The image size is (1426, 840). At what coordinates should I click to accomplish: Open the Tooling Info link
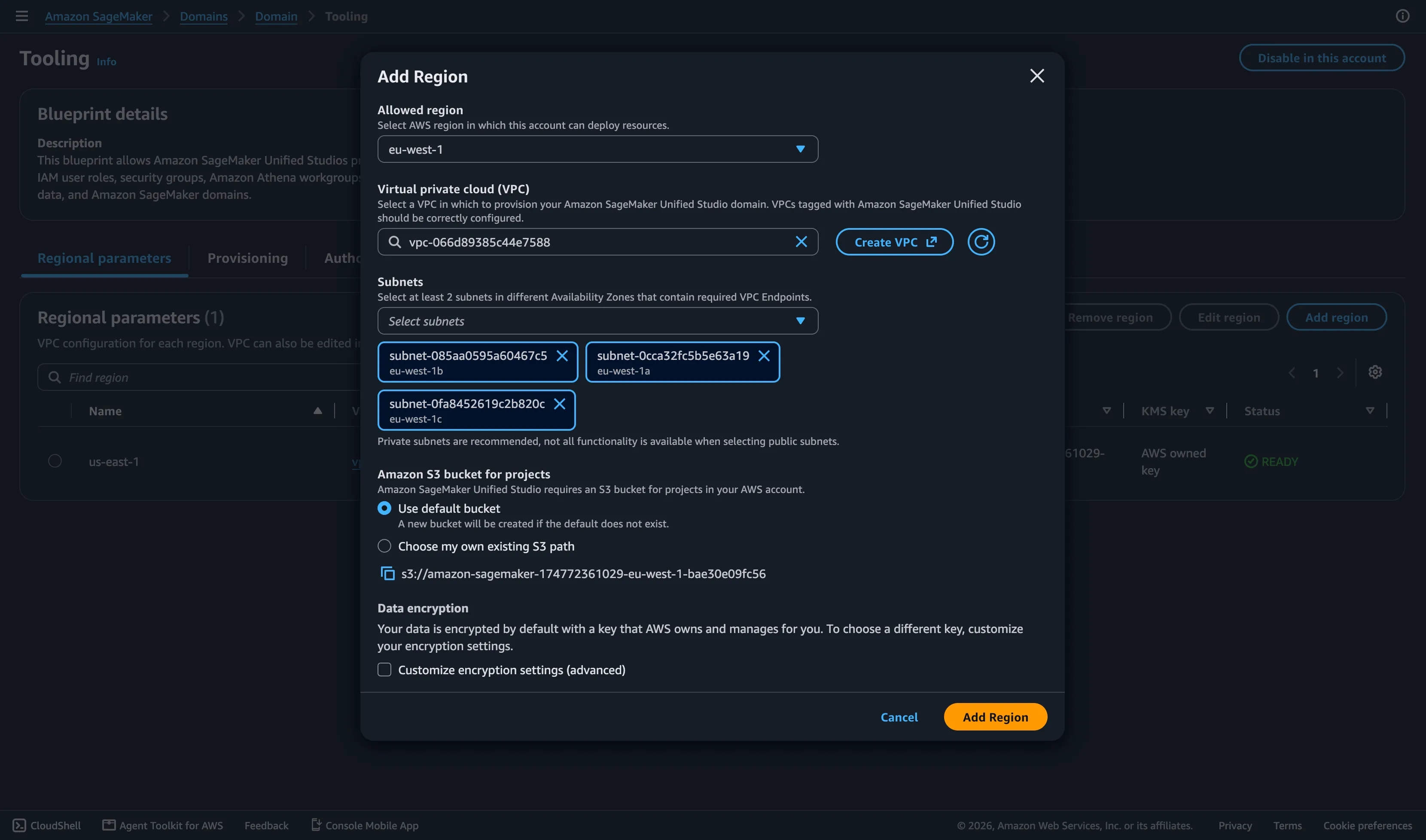[x=107, y=62]
